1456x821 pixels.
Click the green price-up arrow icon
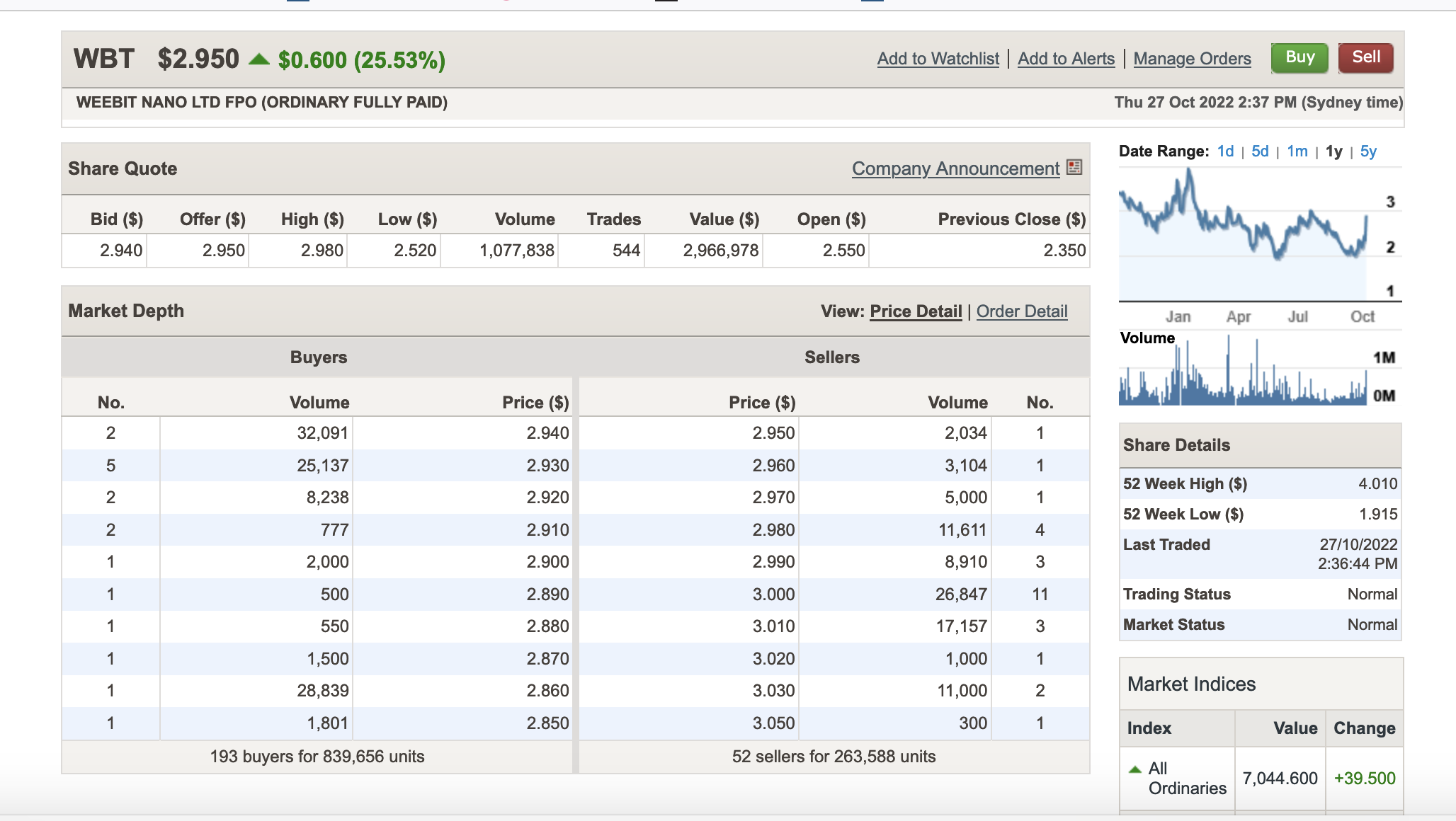click(259, 59)
